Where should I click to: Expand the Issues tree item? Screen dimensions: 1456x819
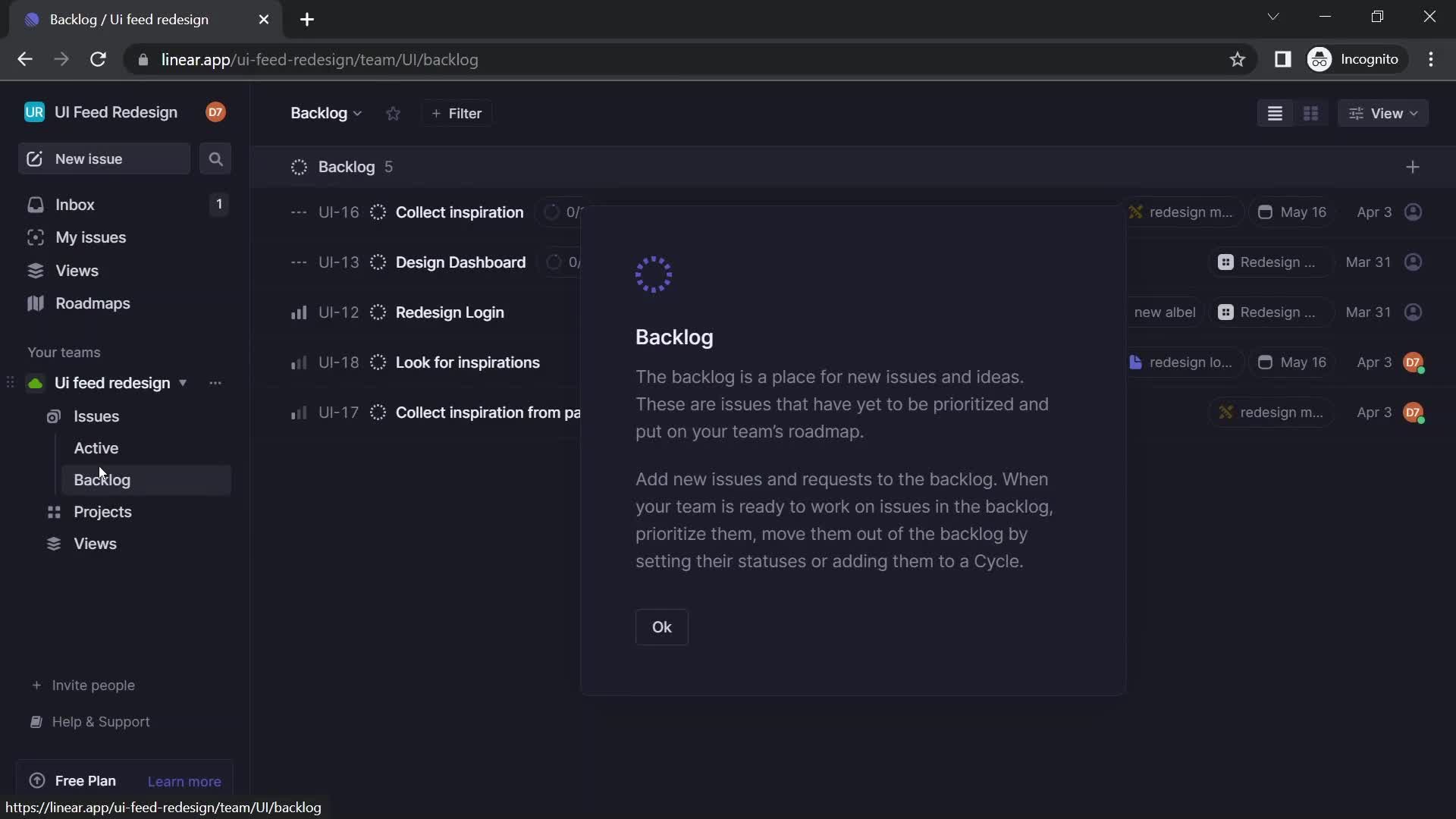point(96,415)
